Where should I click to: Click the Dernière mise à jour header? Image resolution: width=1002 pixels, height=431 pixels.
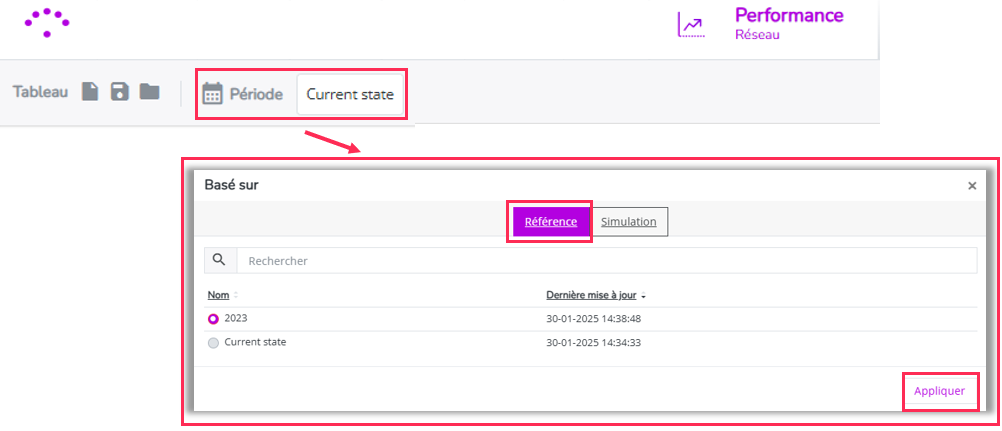coord(591,295)
